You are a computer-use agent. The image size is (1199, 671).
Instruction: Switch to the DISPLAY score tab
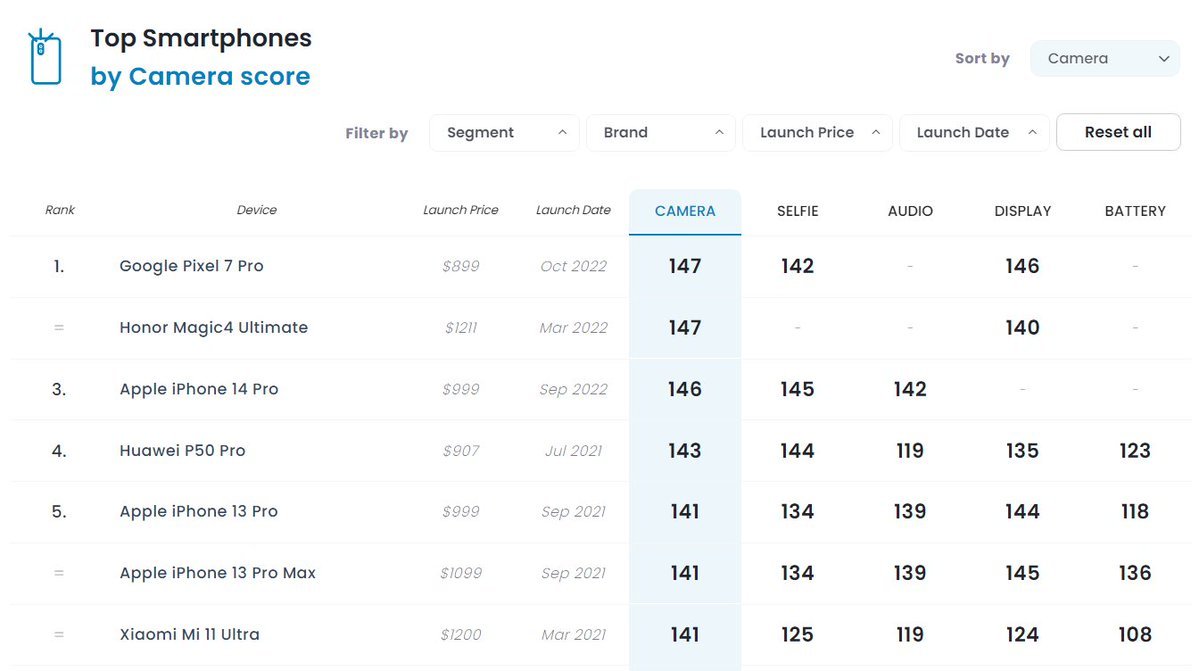(x=1022, y=212)
